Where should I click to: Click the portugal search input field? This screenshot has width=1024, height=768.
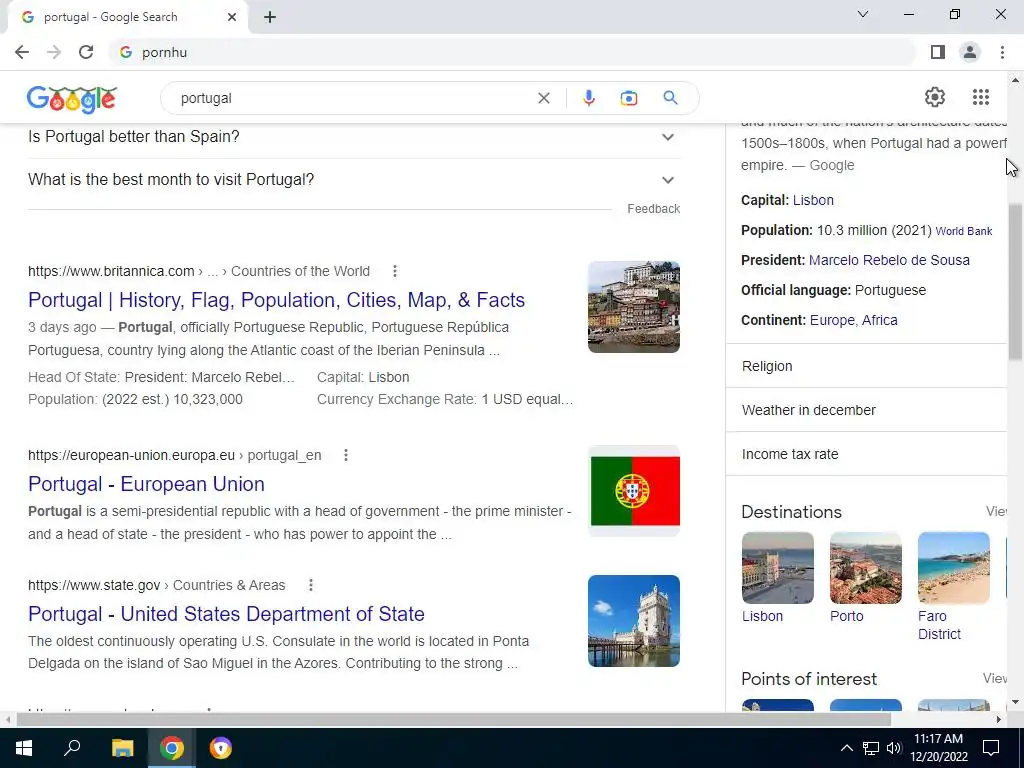pos(353,98)
